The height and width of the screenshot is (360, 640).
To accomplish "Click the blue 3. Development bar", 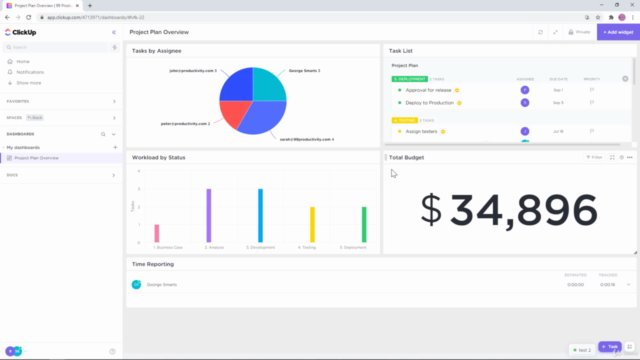I will (x=260, y=216).
